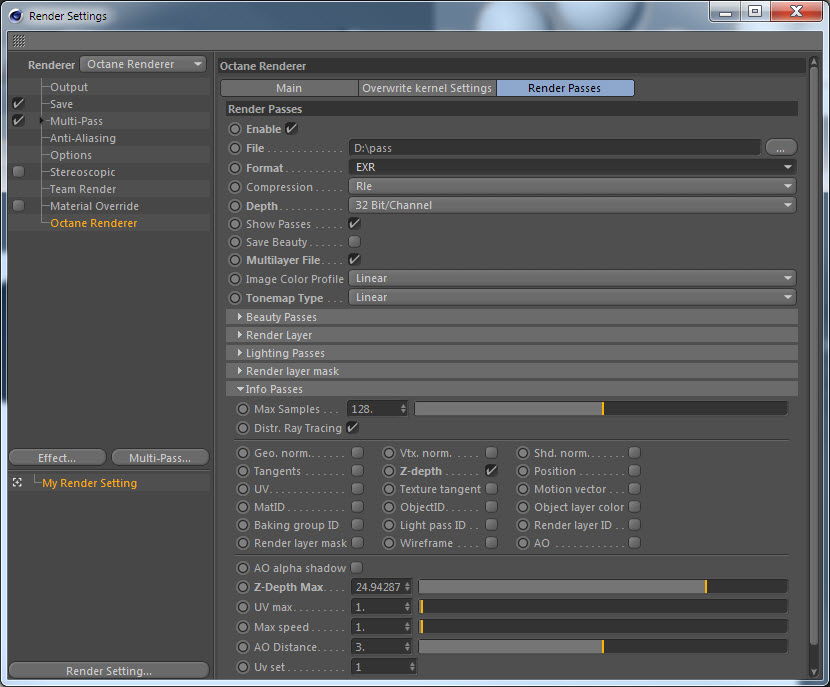The height and width of the screenshot is (687, 830).
Task: Toggle the Stereoscopic checkbox in sidebar
Action: pos(19,171)
